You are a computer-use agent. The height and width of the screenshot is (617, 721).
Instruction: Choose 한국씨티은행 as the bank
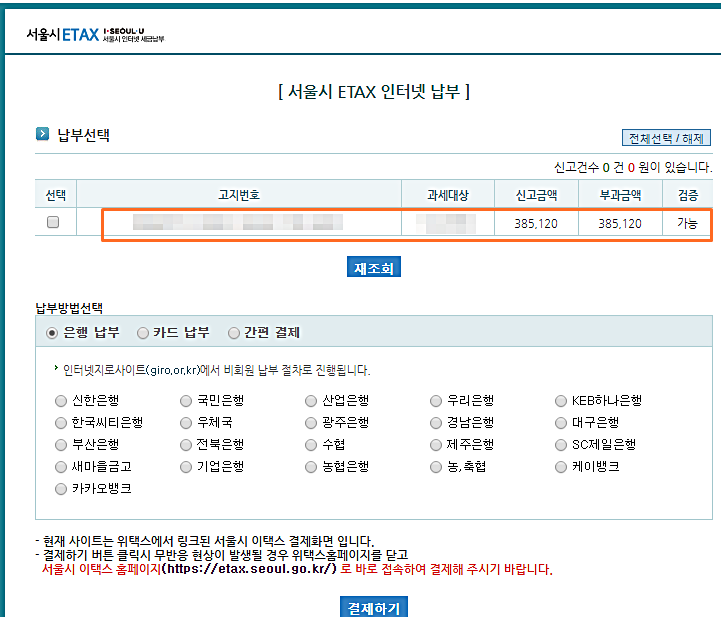pos(61,423)
